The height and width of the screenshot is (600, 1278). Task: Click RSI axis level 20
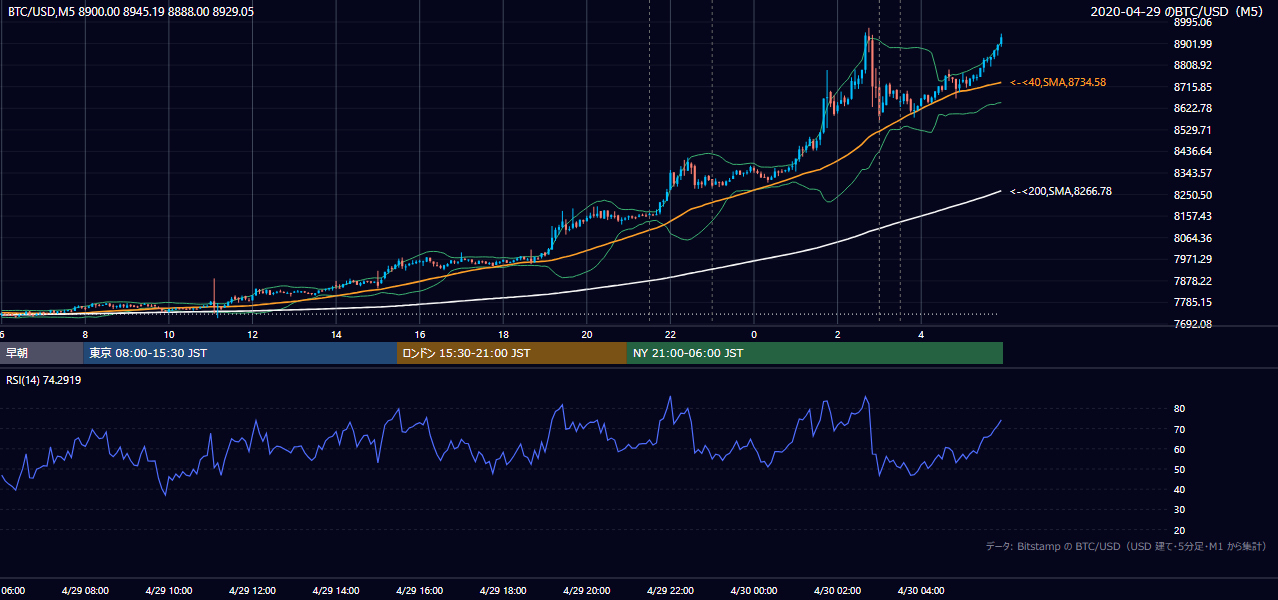pyautogui.click(x=1180, y=530)
